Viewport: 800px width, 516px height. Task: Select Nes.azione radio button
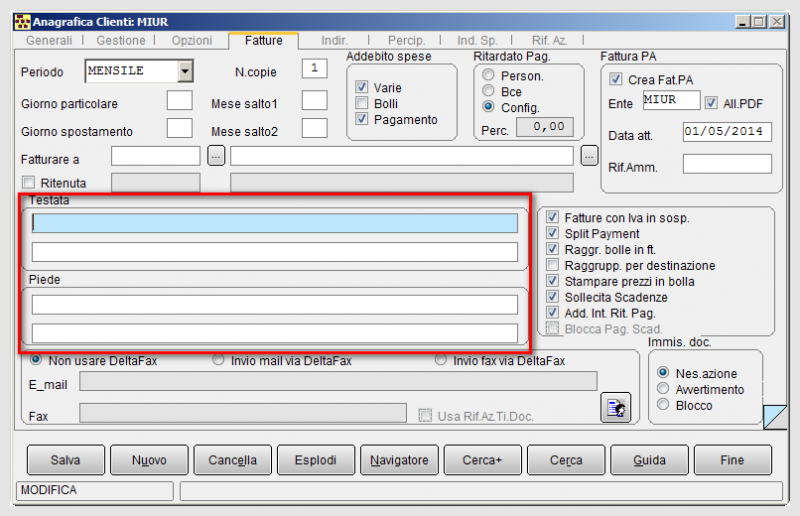(663, 373)
